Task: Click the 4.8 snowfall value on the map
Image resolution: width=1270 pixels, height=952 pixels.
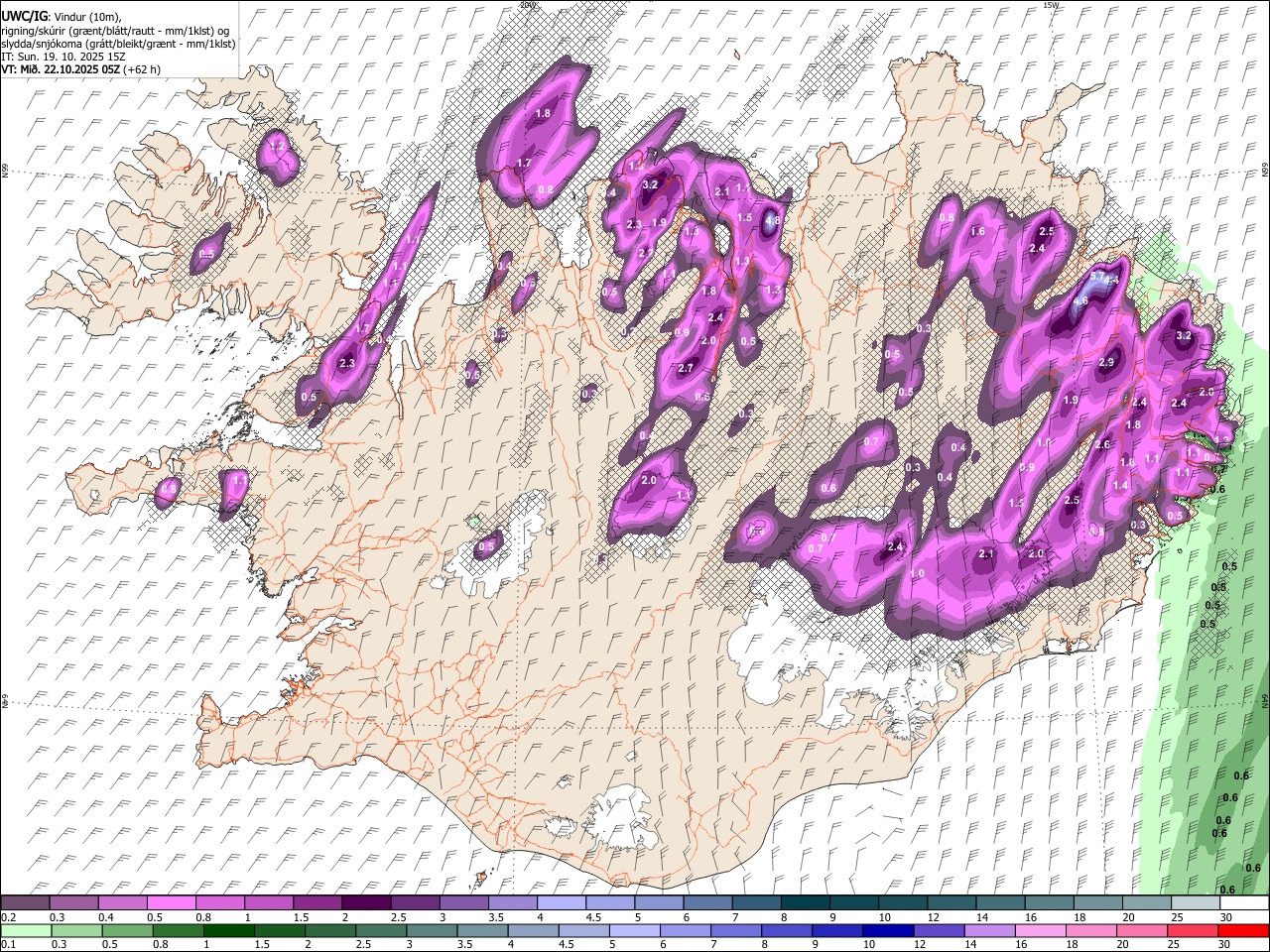Action: [x=772, y=221]
